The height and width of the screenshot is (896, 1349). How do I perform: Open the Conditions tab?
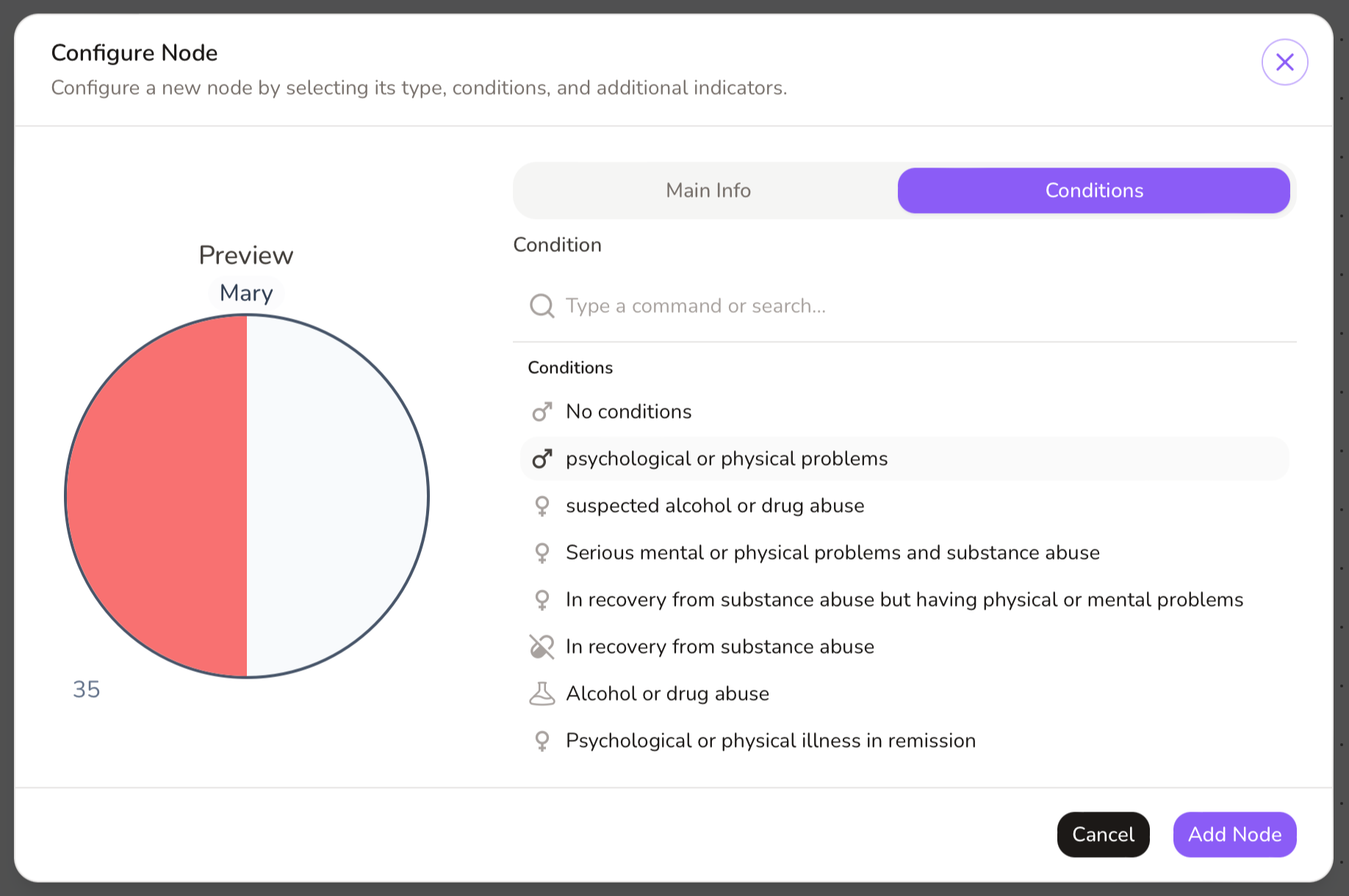click(1093, 191)
